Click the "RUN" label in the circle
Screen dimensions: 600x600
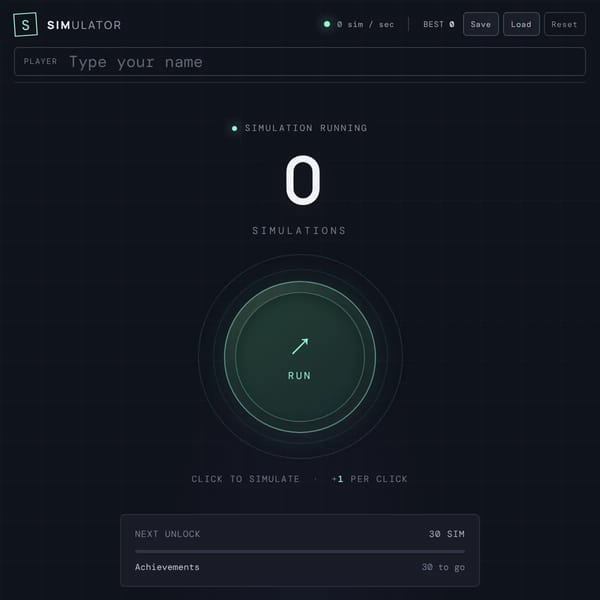299,375
